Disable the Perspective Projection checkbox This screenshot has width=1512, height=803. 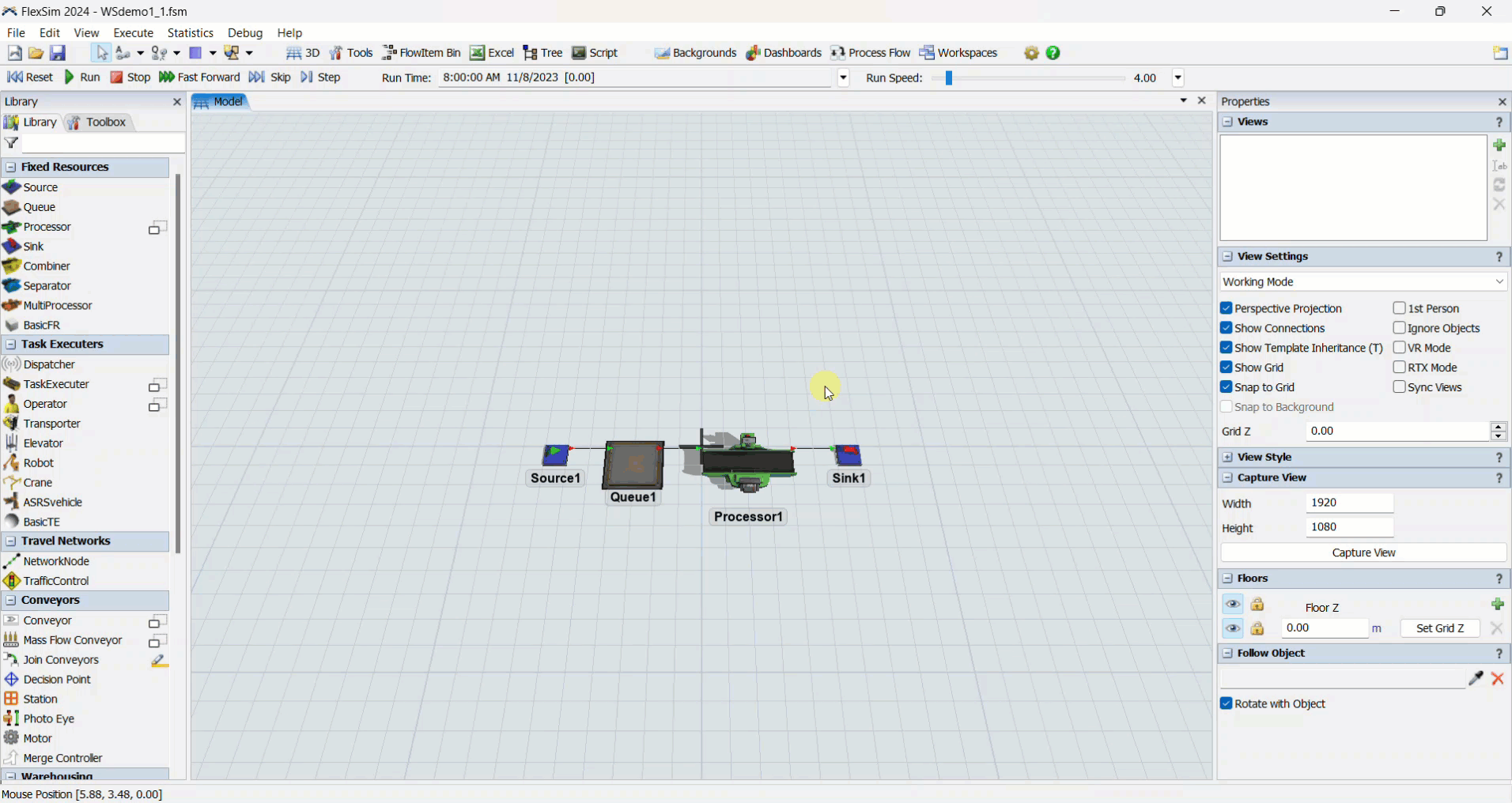click(x=1227, y=308)
